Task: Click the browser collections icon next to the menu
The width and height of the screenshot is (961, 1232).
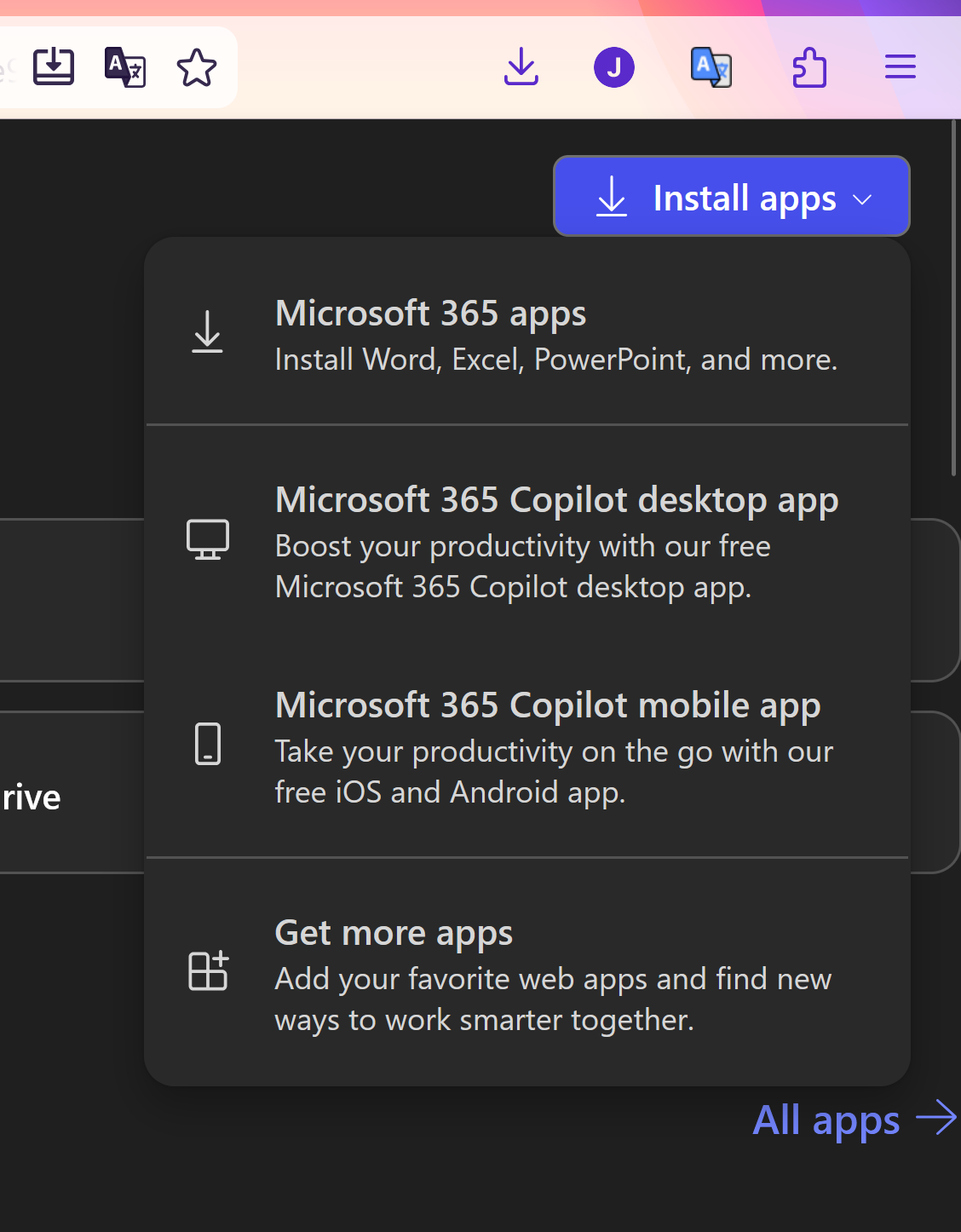Action: (809, 66)
